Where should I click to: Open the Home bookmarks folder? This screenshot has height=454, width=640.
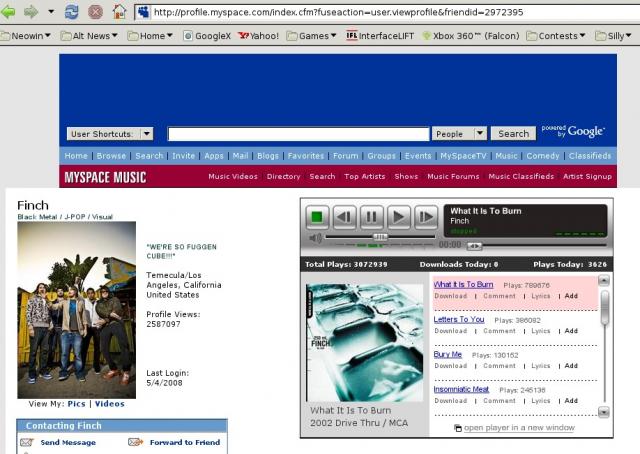tap(150, 36)
